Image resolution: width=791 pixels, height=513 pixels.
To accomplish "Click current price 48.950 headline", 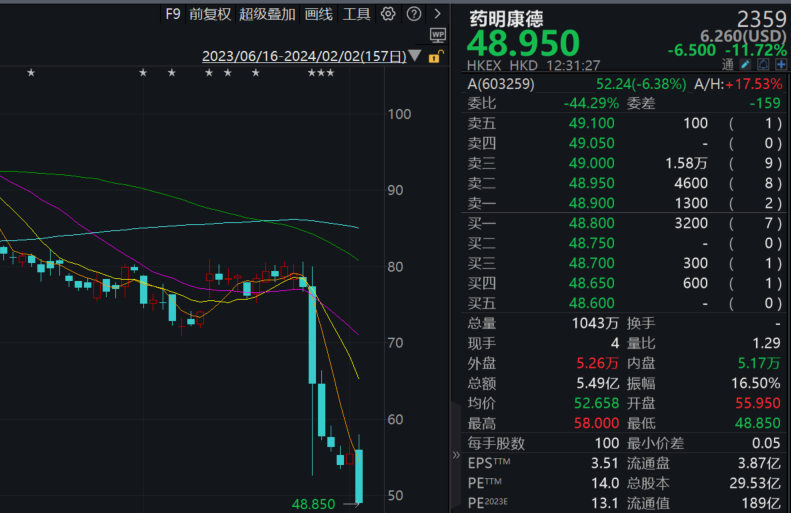I will point(523,43).
